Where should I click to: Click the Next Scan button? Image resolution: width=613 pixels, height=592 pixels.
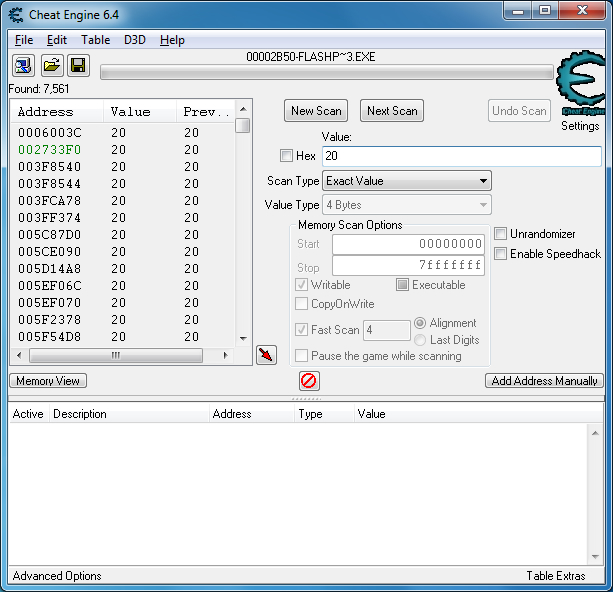pos(392,111)
